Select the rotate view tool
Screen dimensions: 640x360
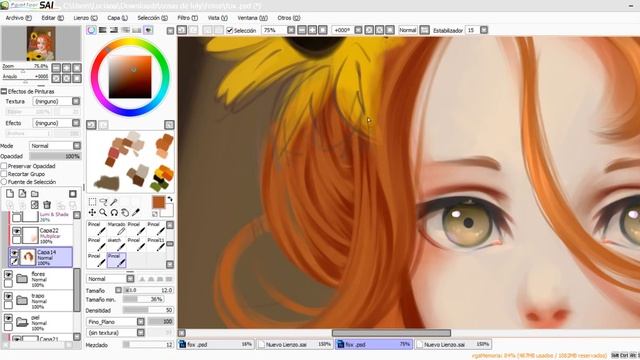114,213
